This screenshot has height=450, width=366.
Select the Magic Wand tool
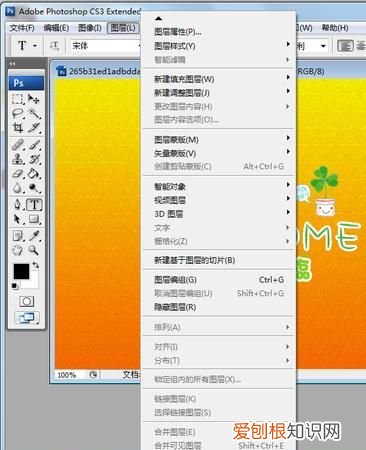(34, 113)
